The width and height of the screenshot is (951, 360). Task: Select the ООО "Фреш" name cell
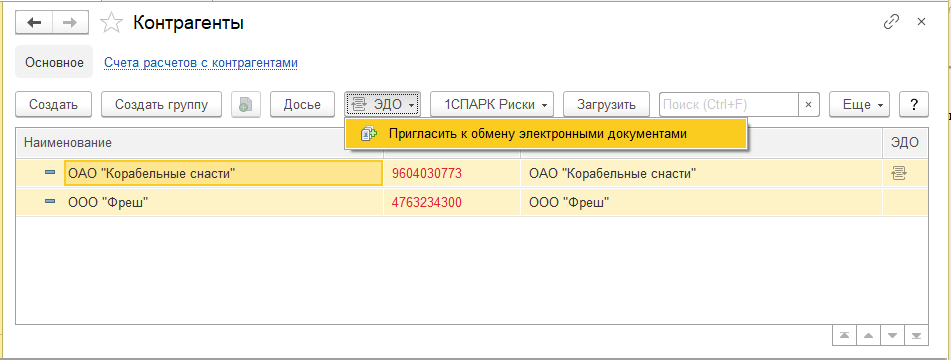[223, 202]
